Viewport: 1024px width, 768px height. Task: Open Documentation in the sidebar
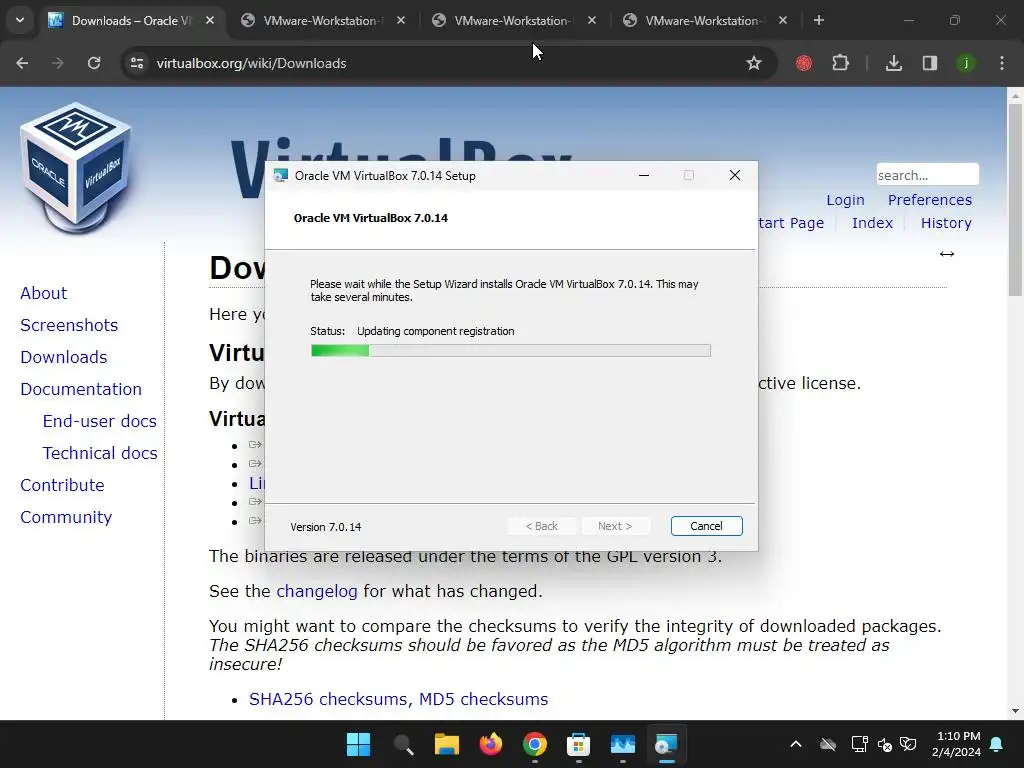81,389
